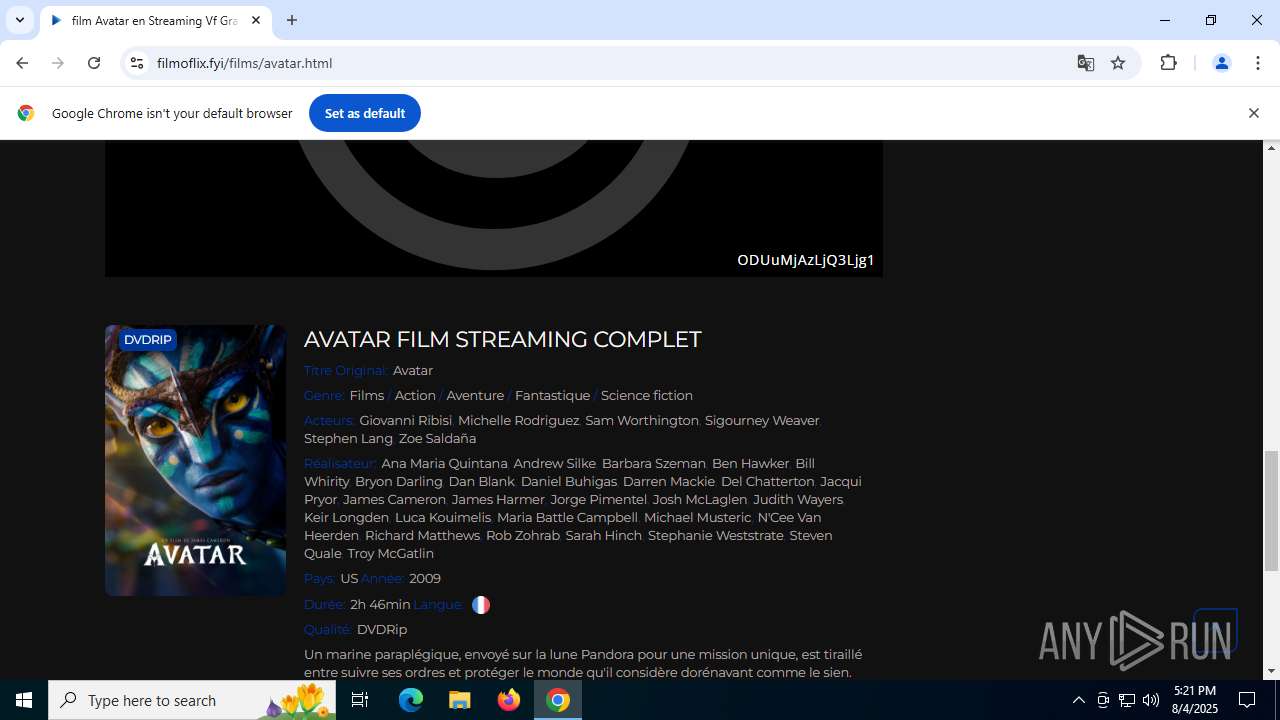Screen dimensions: 1280x720
Task: Click actor Zoe Saldaña
Action: point(437,438)
